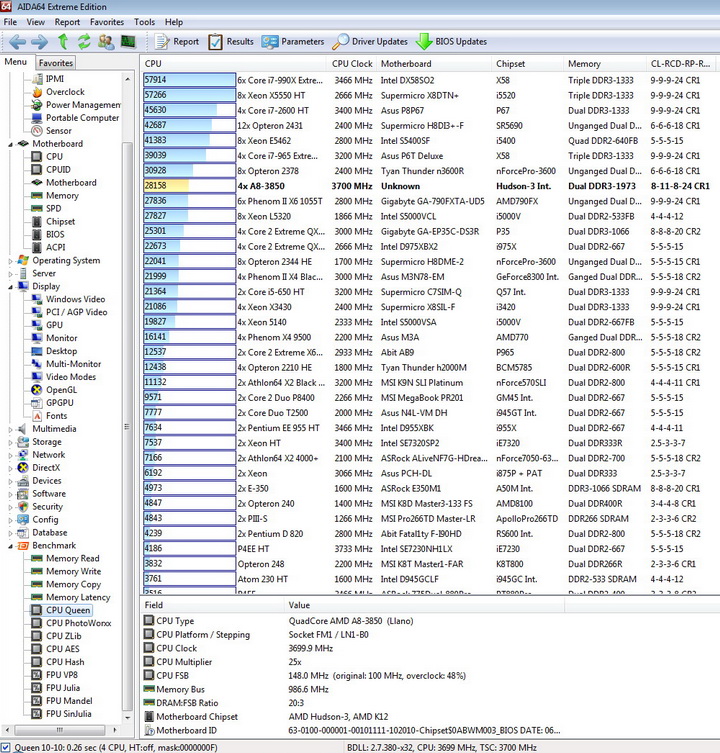Open the File menu
Viewport: 720px width, 753px height.
pyautogui.click(x=10, y=22)
